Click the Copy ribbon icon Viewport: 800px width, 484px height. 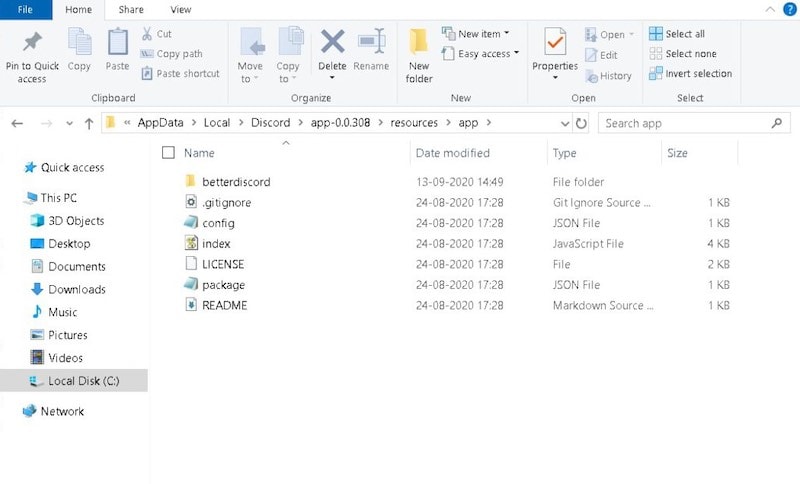[79, 42]
